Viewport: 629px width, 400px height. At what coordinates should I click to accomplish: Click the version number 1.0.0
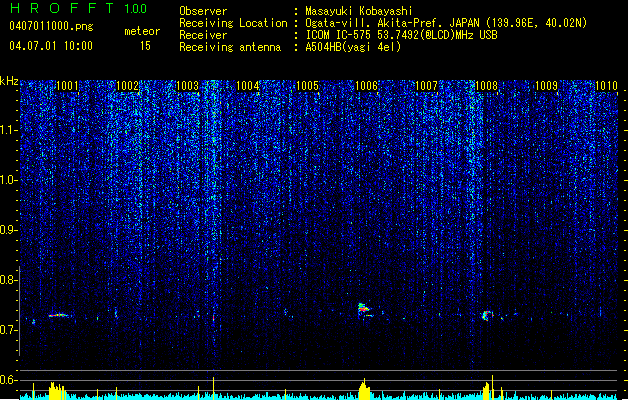136,9
